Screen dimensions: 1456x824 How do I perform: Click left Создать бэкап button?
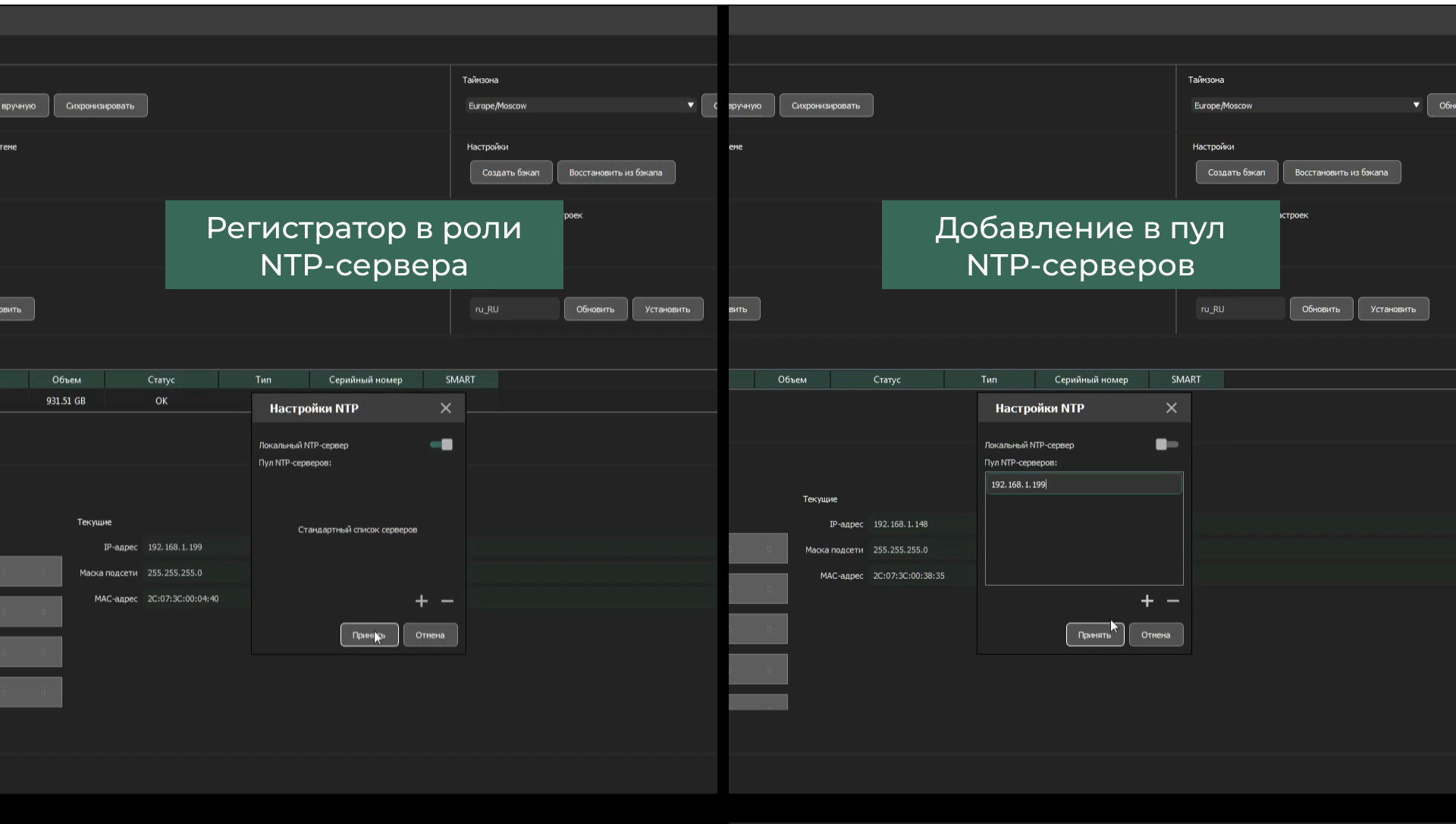click(511, 172)
